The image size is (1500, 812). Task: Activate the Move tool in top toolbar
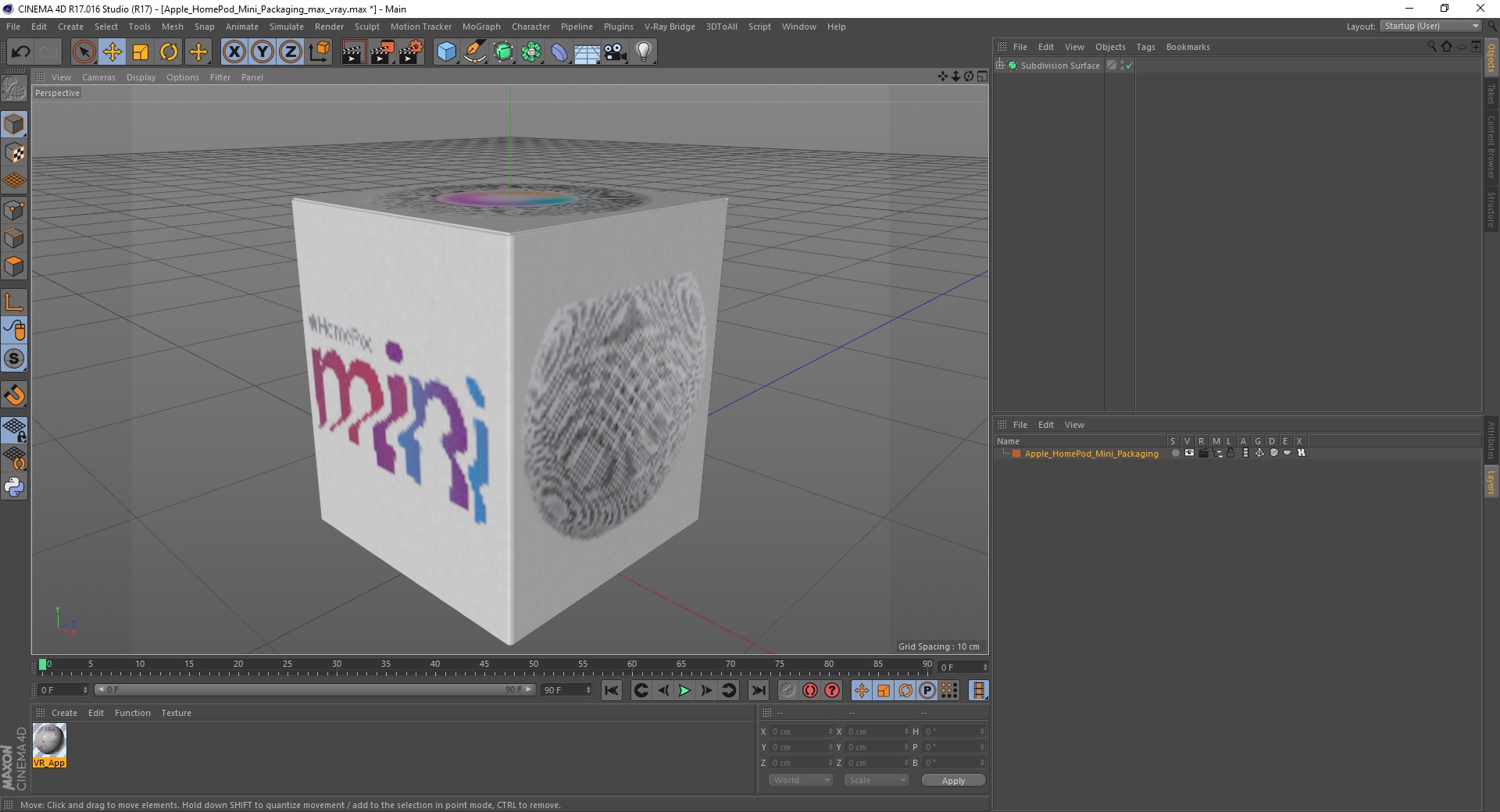(112, 52)
